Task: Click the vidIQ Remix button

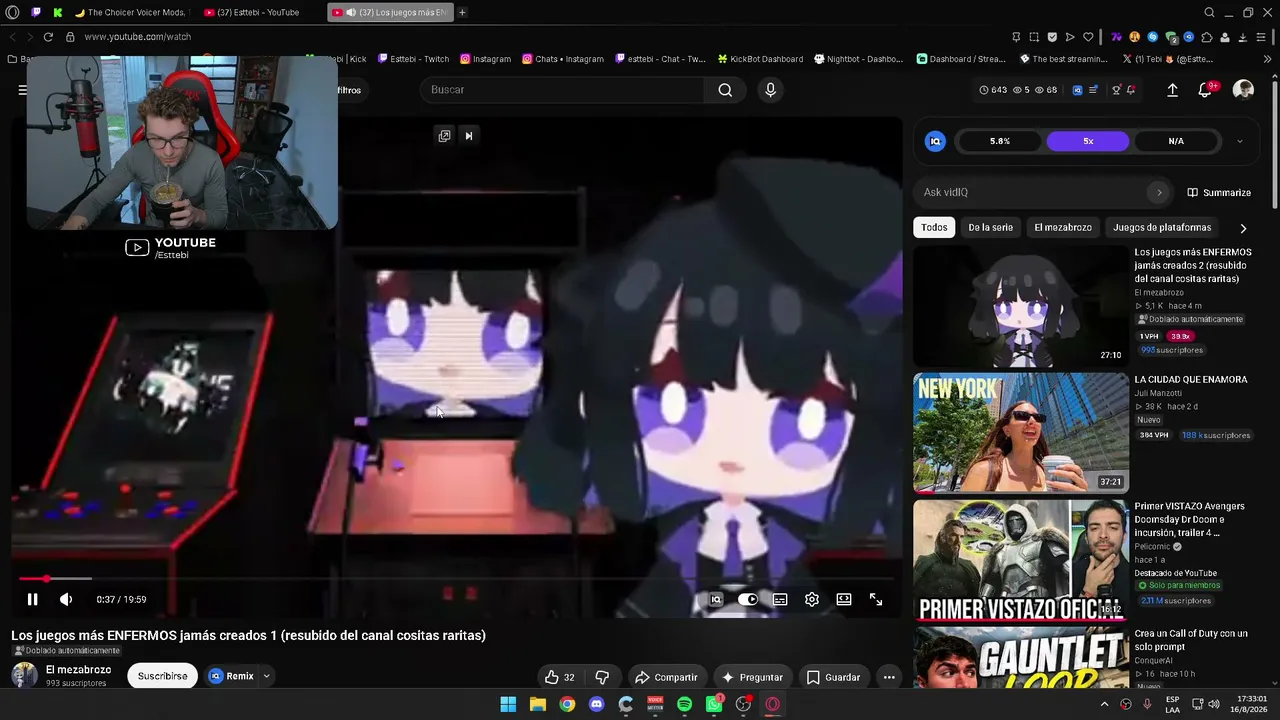Action: 231,676
